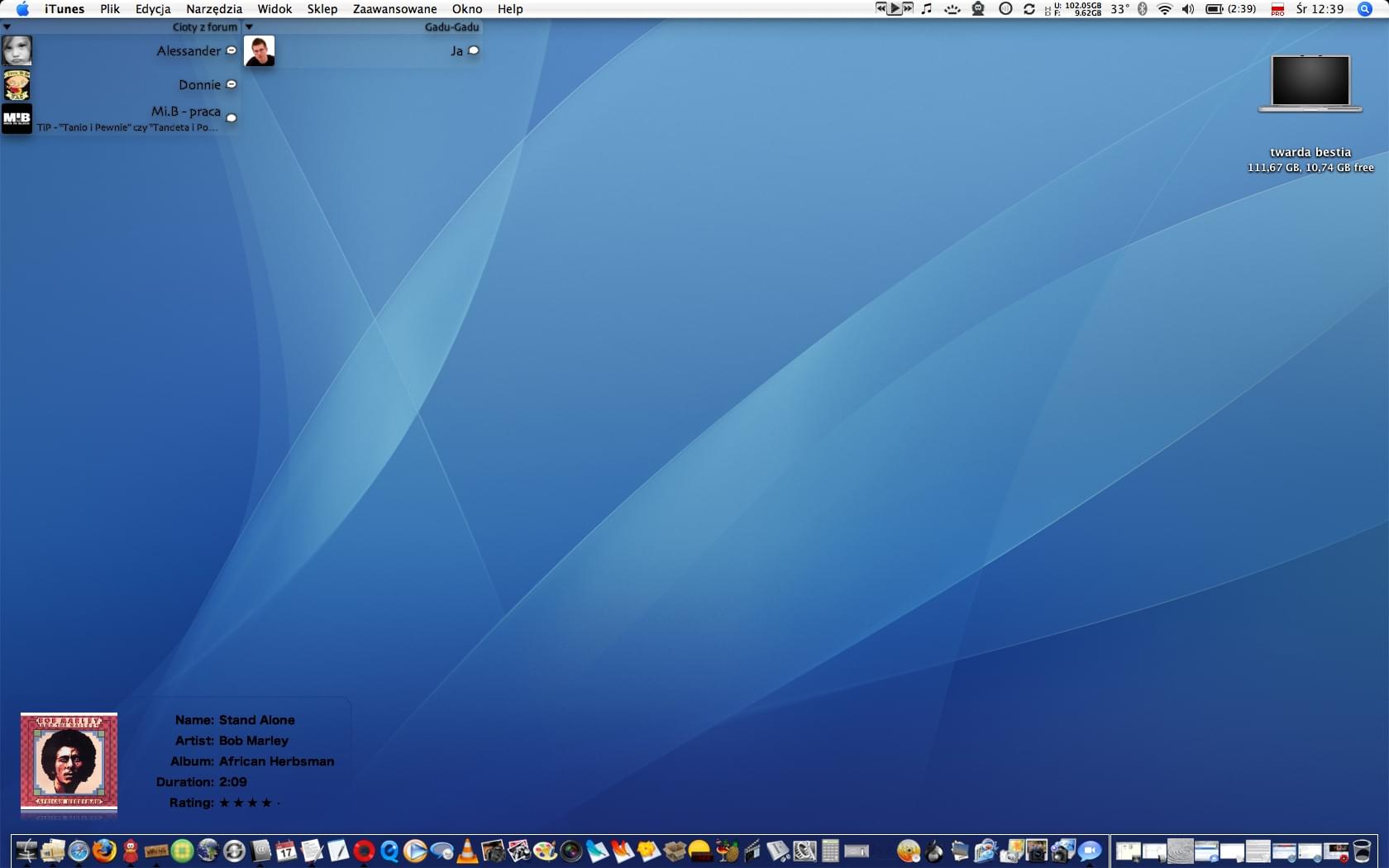Open the globe network icon in Dock
The width and height of the screenshot is (1389, 868).
pyautogui.click(x=208, y=850)
